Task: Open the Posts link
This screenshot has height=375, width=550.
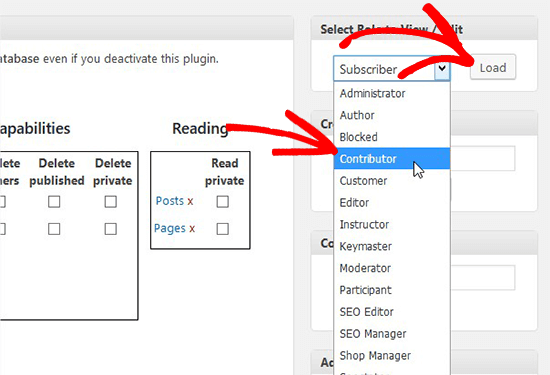Action: coord(170,201)
